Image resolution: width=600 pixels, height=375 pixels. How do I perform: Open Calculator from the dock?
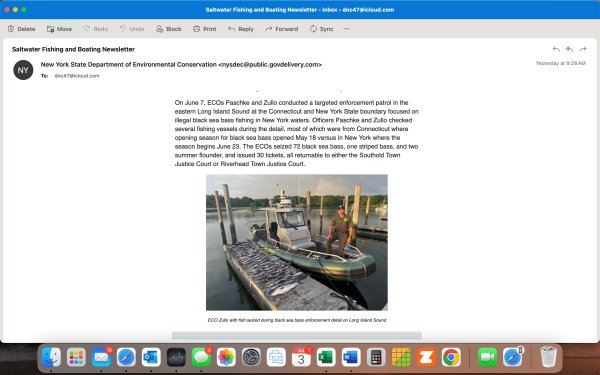click(x=376, y=357)
